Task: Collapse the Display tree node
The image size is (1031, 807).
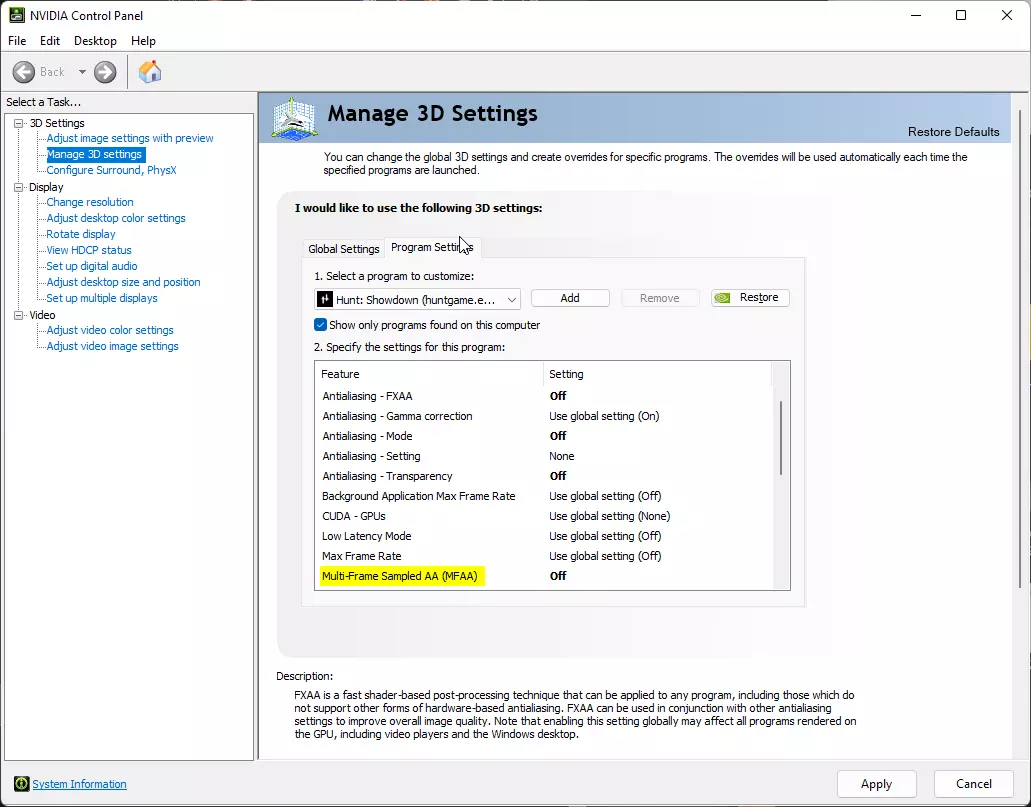Action: click(19, 187)
